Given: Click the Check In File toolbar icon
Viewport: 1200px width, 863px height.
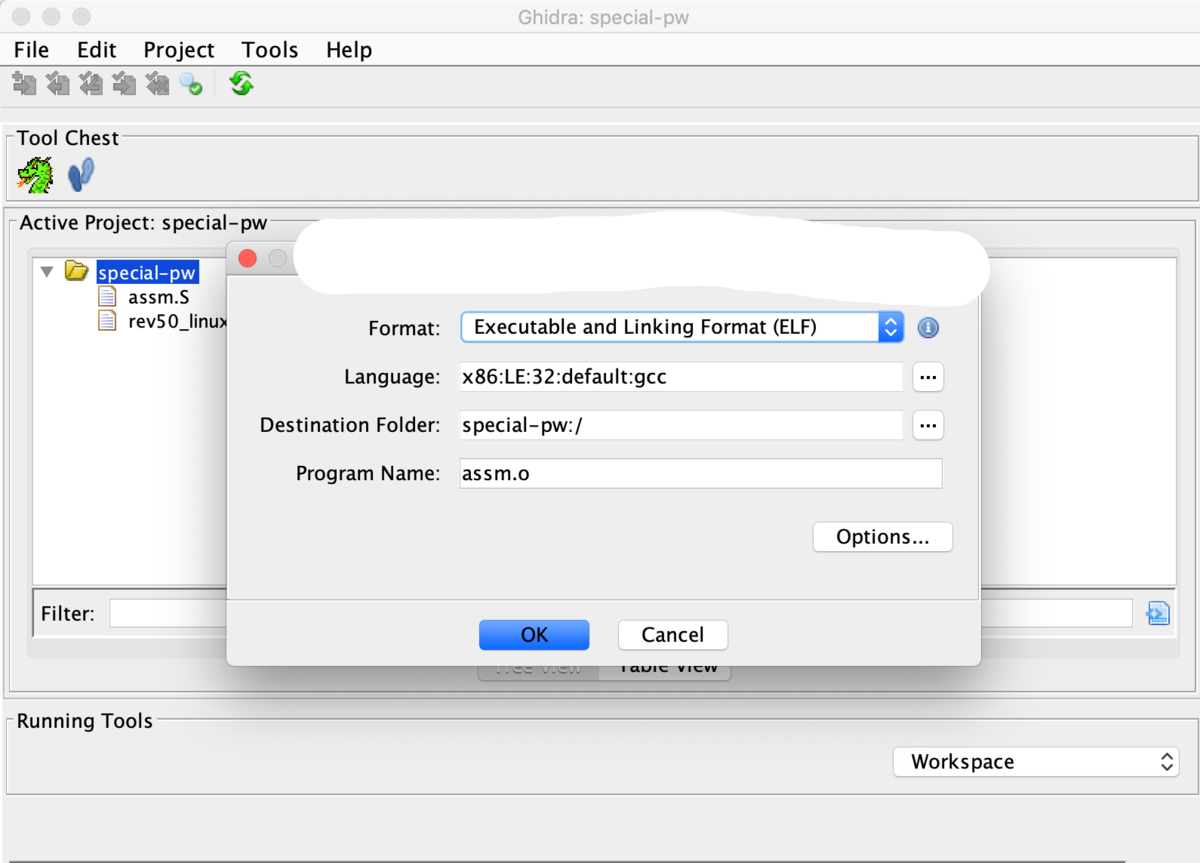Looking at the screenshot, I should click(124, 84).
